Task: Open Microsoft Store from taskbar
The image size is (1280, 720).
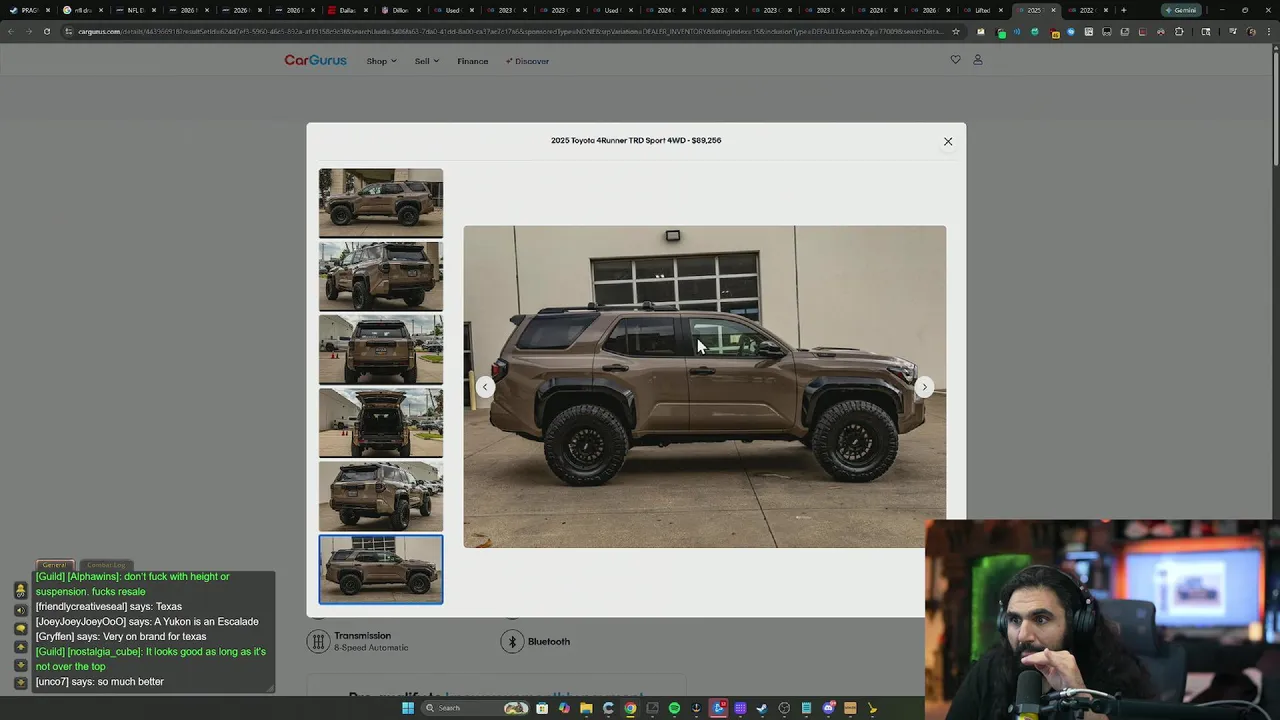Action: (x=542, y=708)
